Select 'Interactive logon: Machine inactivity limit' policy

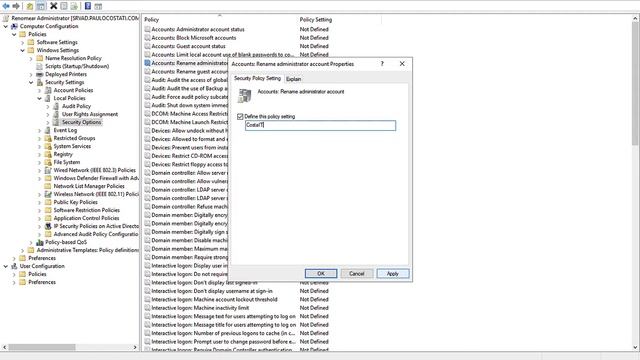pyautogui.click(x=200, y=308)
